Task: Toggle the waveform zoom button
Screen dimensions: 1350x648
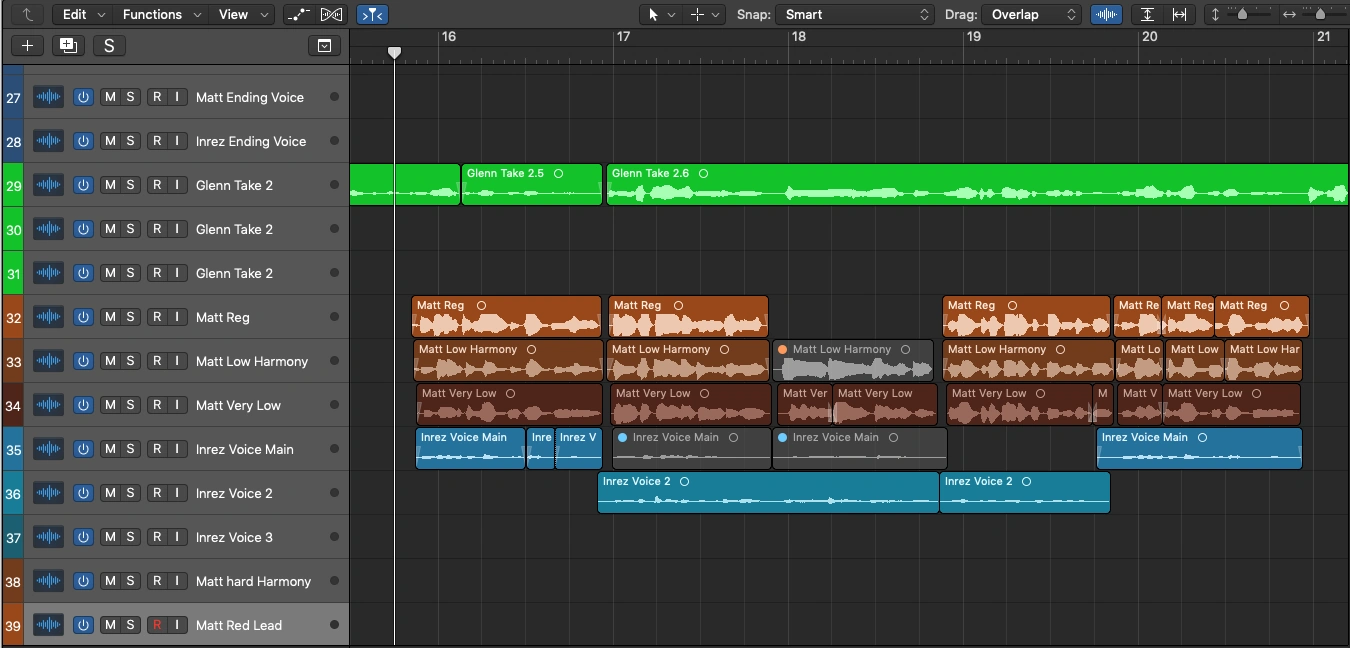Action: click(1106, 14)
